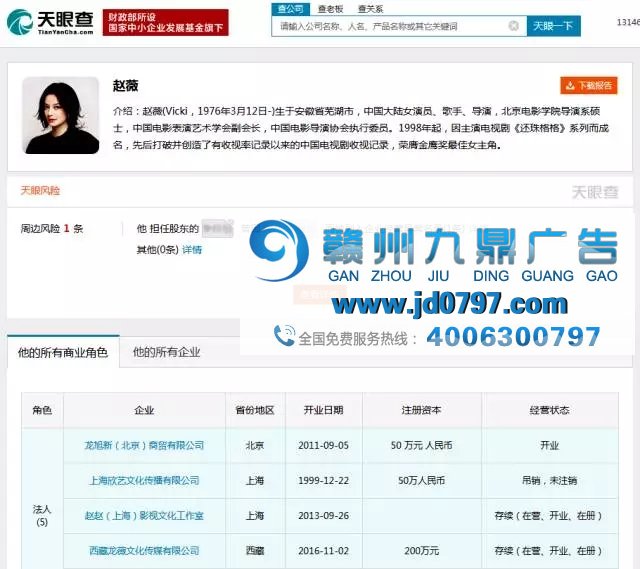Screen dimensions: 640x569
Task: Click the 下载报告 download button
Action: coord(589,85)
